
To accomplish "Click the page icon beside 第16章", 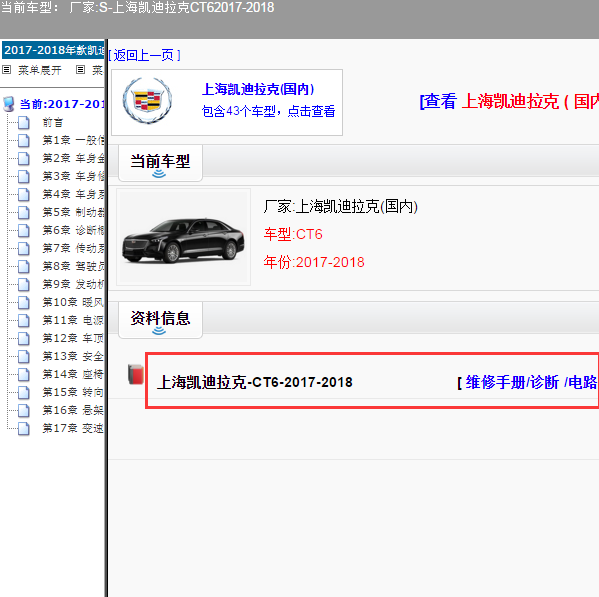I will [x=24, y=410].
